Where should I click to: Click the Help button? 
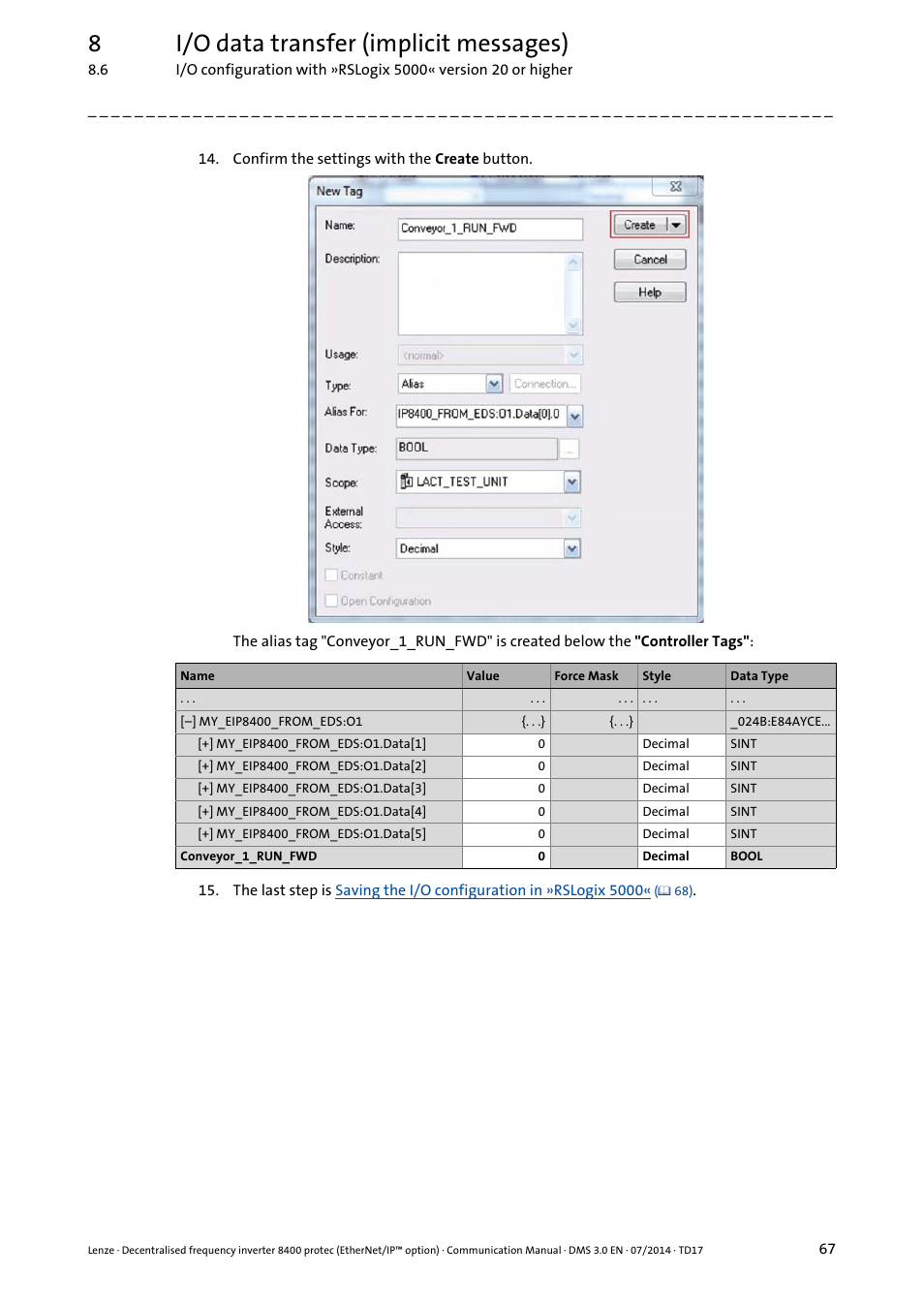pos(650,293)
